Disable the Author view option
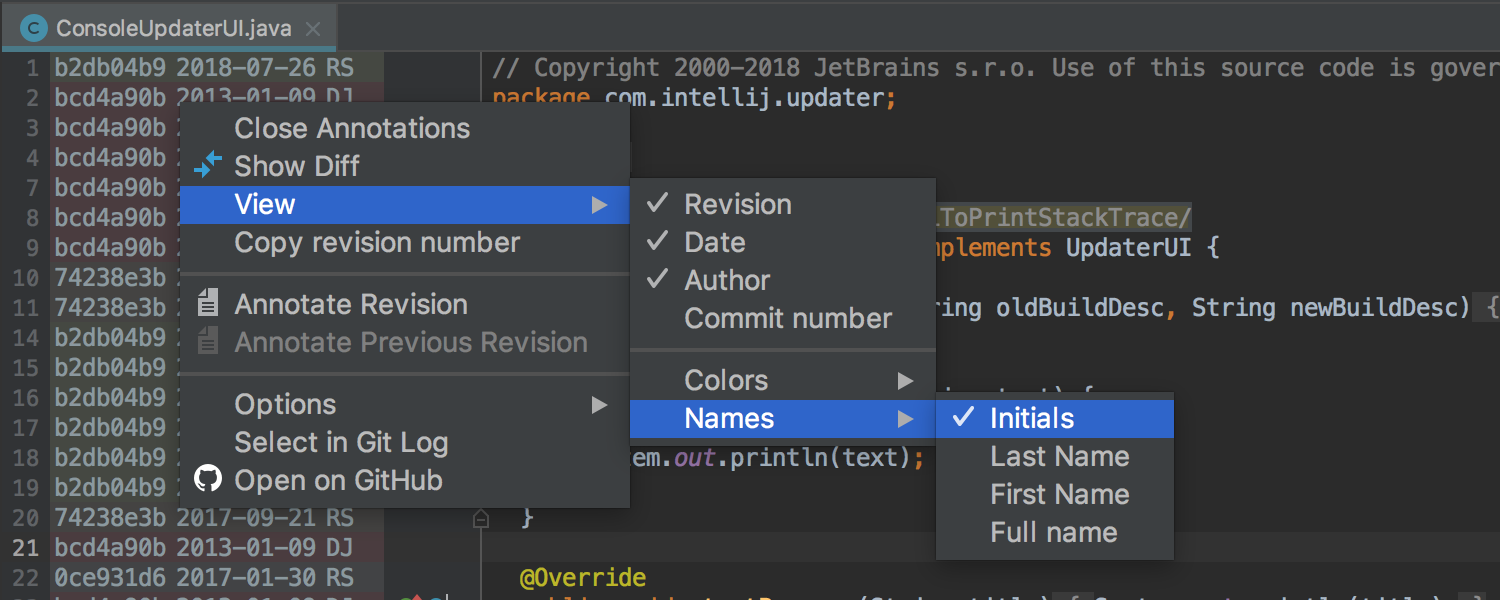Viewport: 1500px width, 600px height. 783,280
